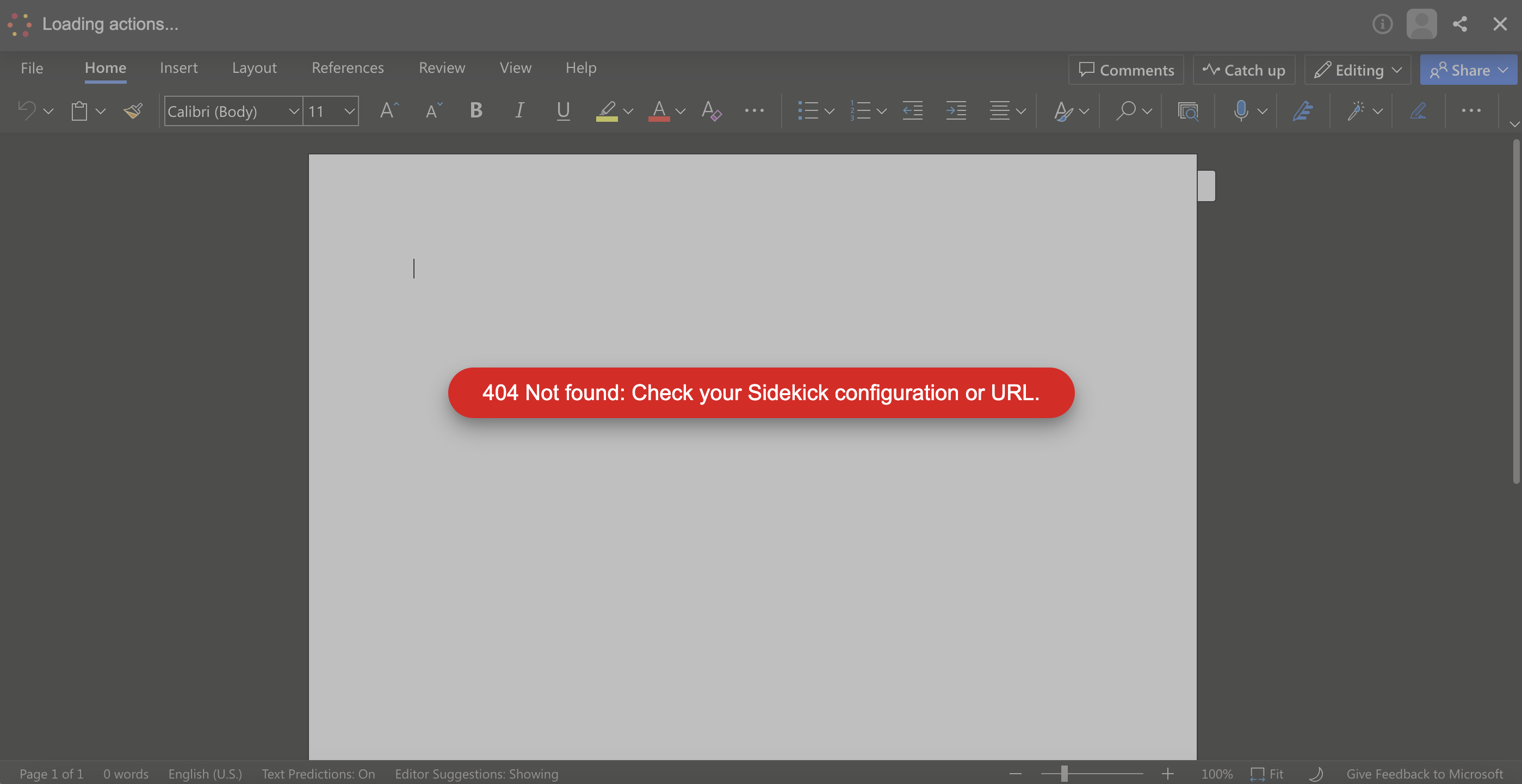The image size is (1522, 784).
Task: Toggle Underline formatting
Action: [x=562, y=111]
